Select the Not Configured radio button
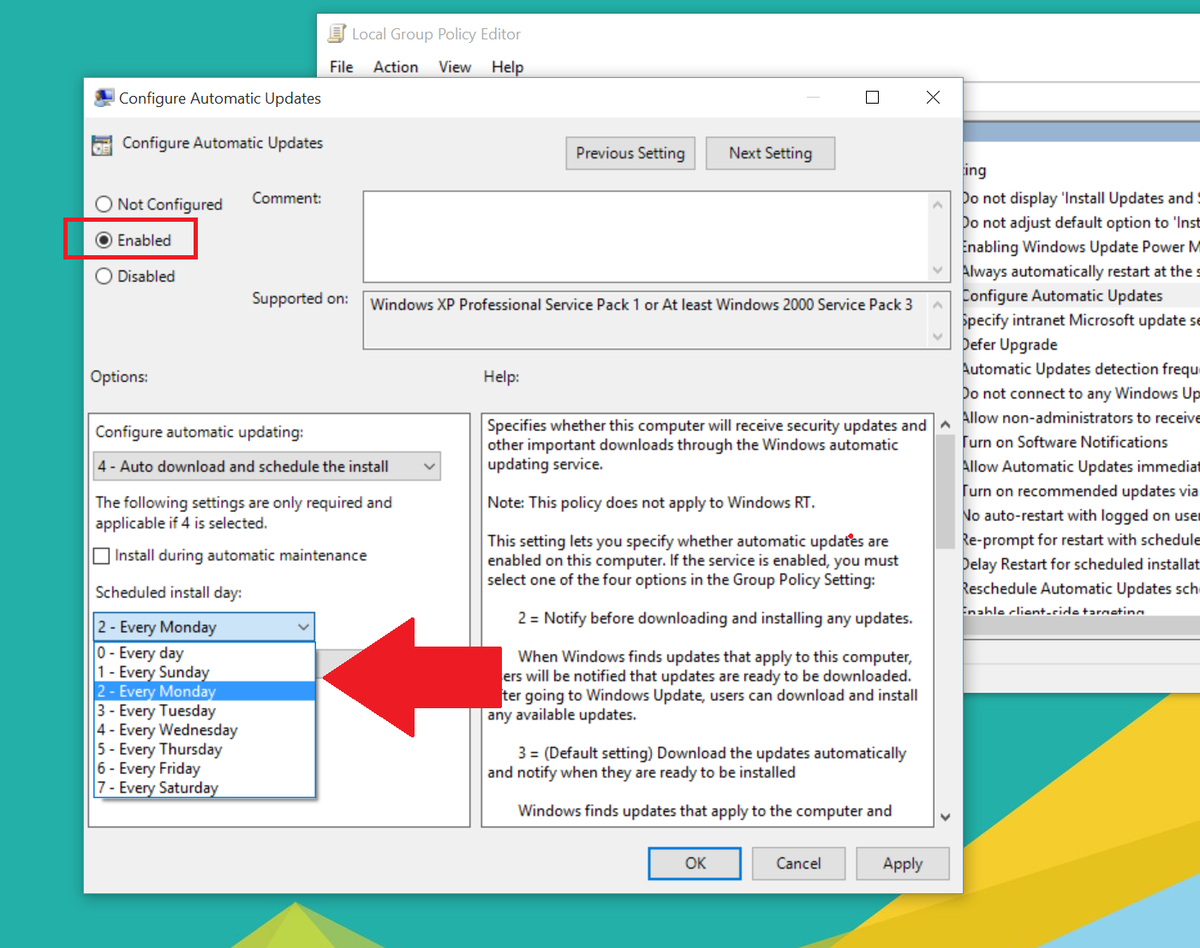 pyautogui.click(x=104, y=204)
